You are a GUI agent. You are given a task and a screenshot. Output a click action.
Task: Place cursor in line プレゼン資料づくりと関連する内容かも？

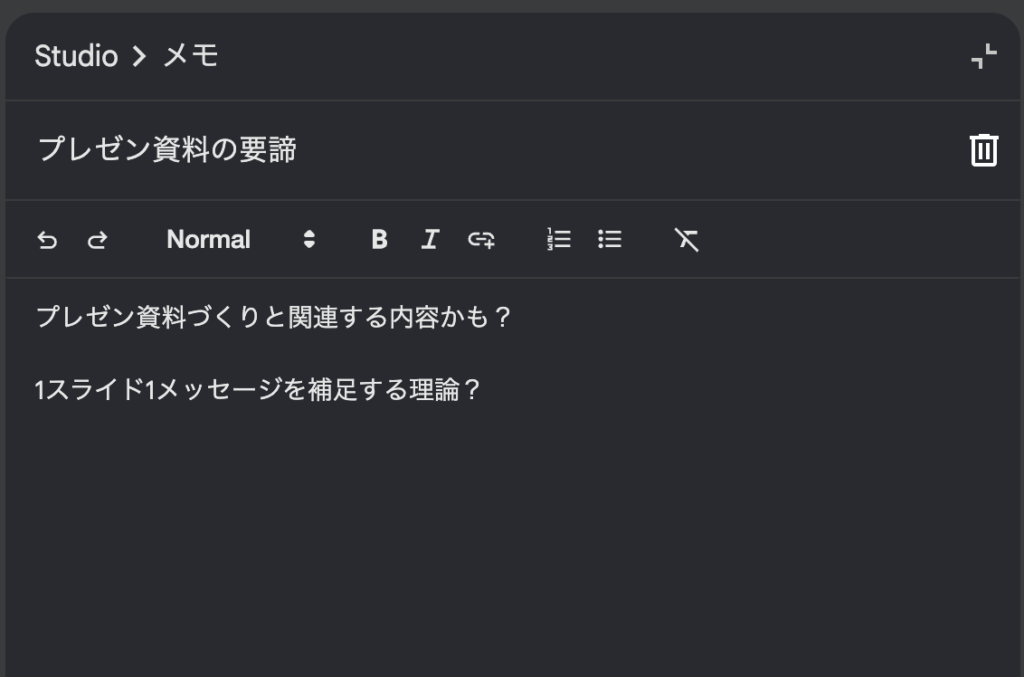click(274, 317)
